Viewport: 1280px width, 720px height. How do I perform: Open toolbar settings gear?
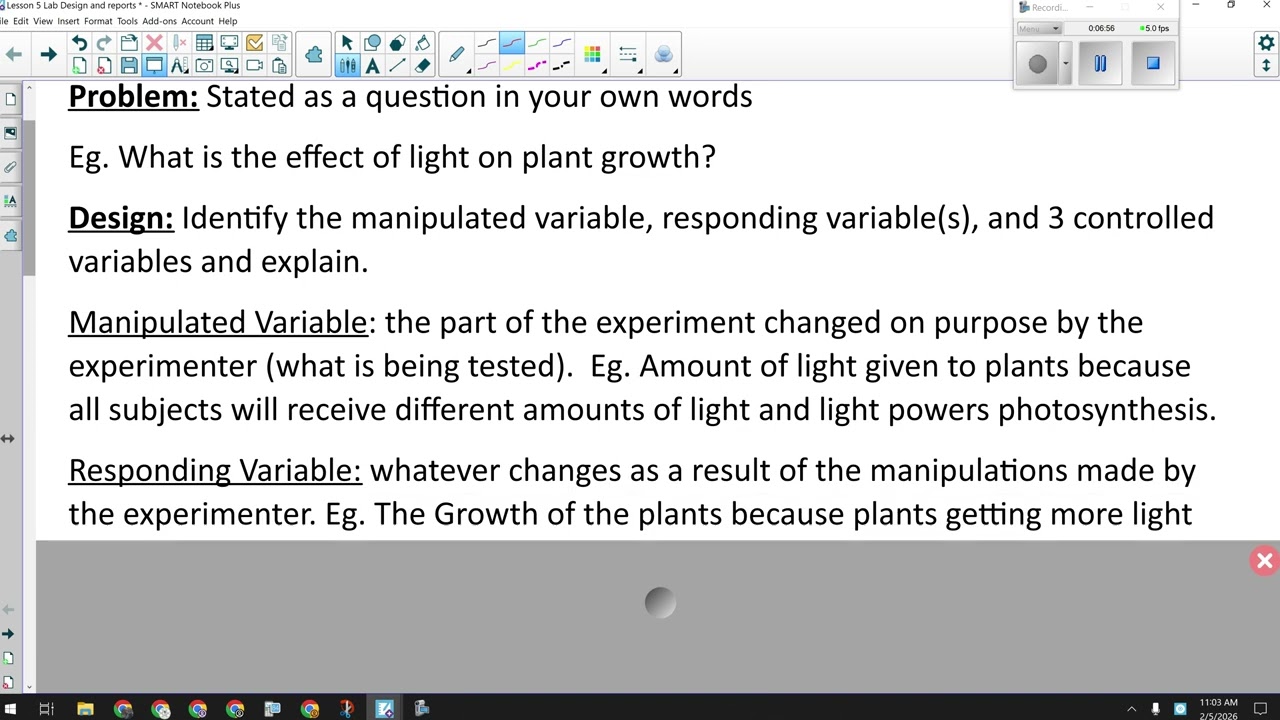[x=1266, y=43]
